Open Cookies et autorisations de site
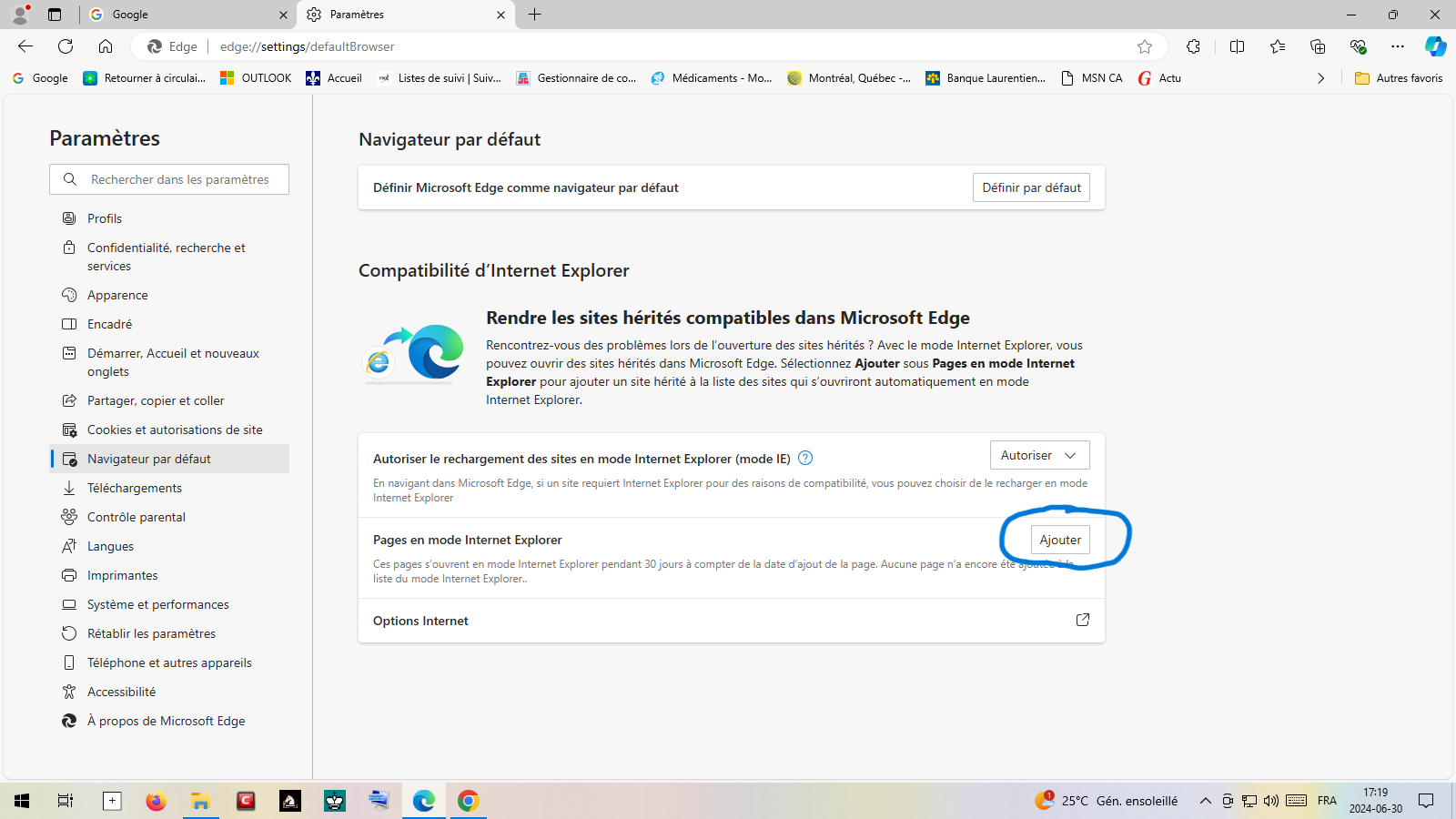The height and width of the screenshot is (819, 1456). click(169, 430)
